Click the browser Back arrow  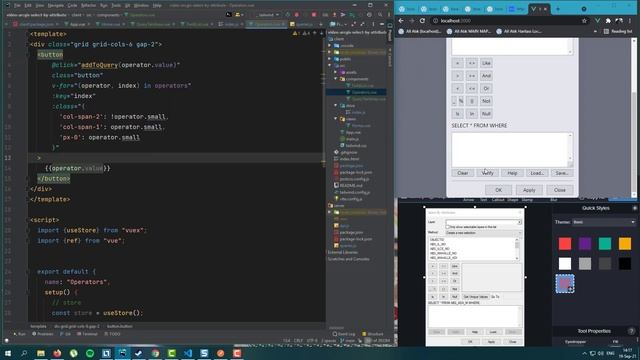point(401,20)
